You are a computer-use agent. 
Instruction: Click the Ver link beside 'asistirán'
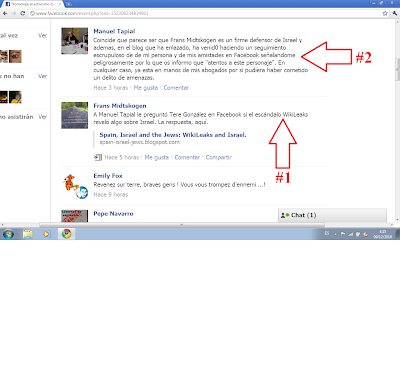pyautogui.click(x=42, y=117)
